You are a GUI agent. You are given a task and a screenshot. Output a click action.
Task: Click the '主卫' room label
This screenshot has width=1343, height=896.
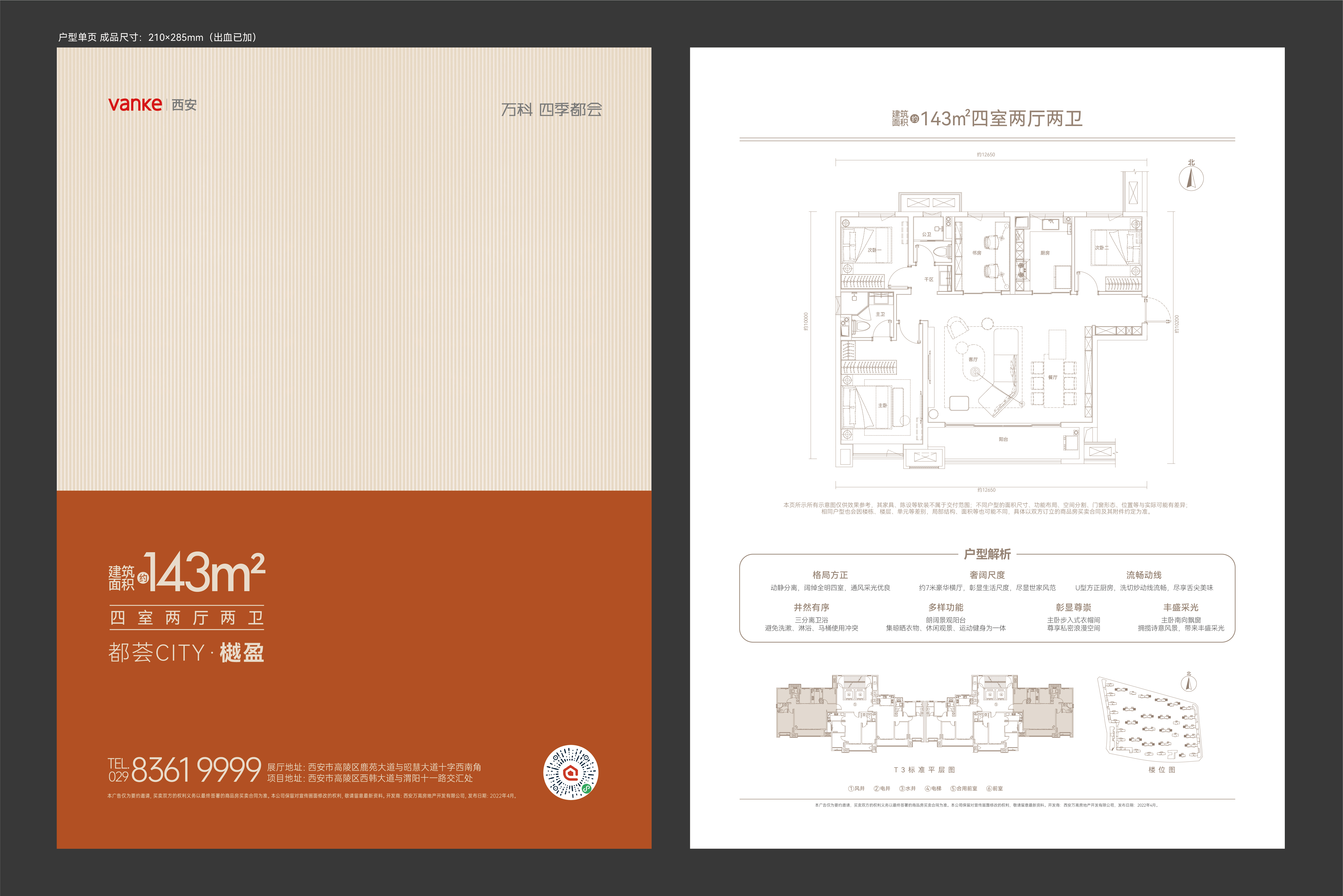click(880, 314)
